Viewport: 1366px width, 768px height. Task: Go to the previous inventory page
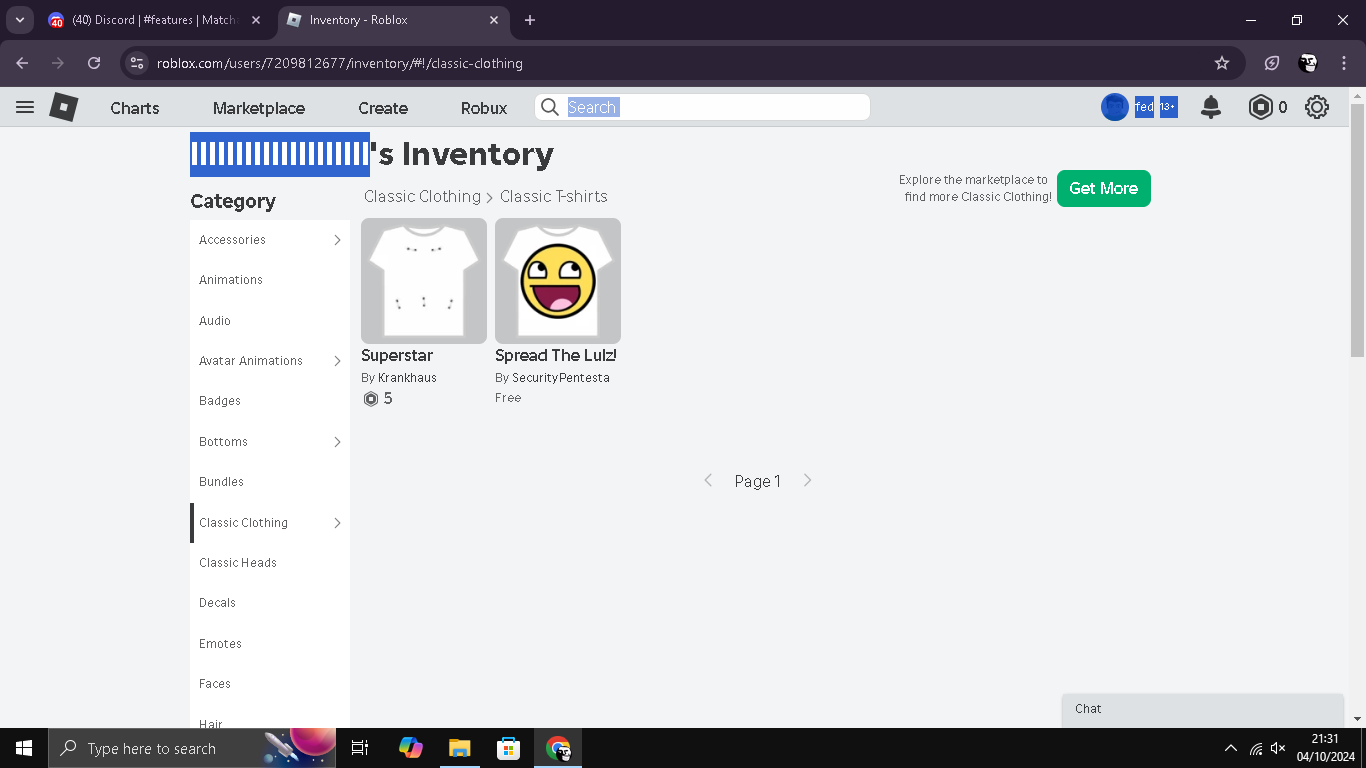pos(708,481)
